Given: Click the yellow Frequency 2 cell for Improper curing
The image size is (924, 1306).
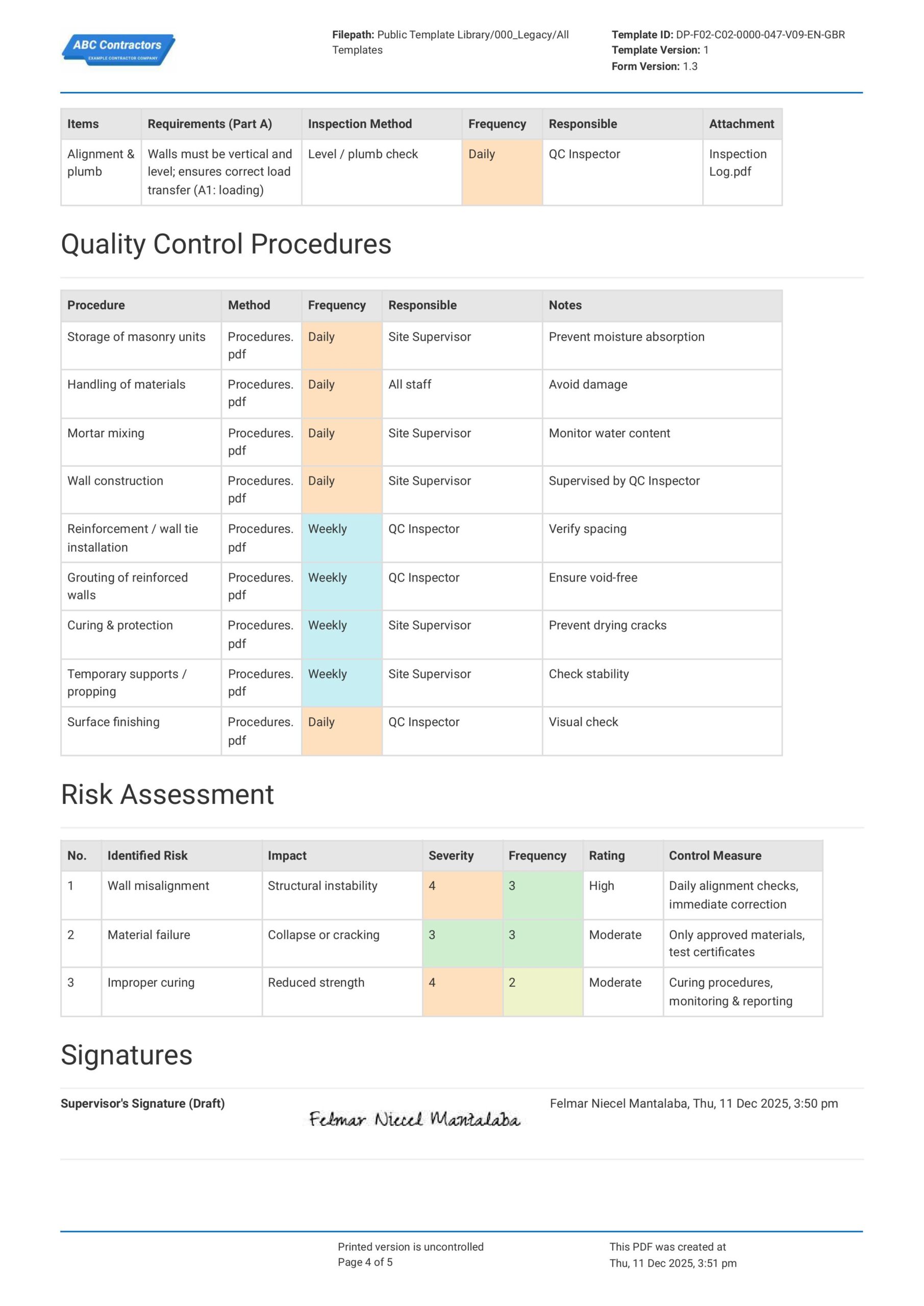Looking at the screenshot, I should click(542, 991).
